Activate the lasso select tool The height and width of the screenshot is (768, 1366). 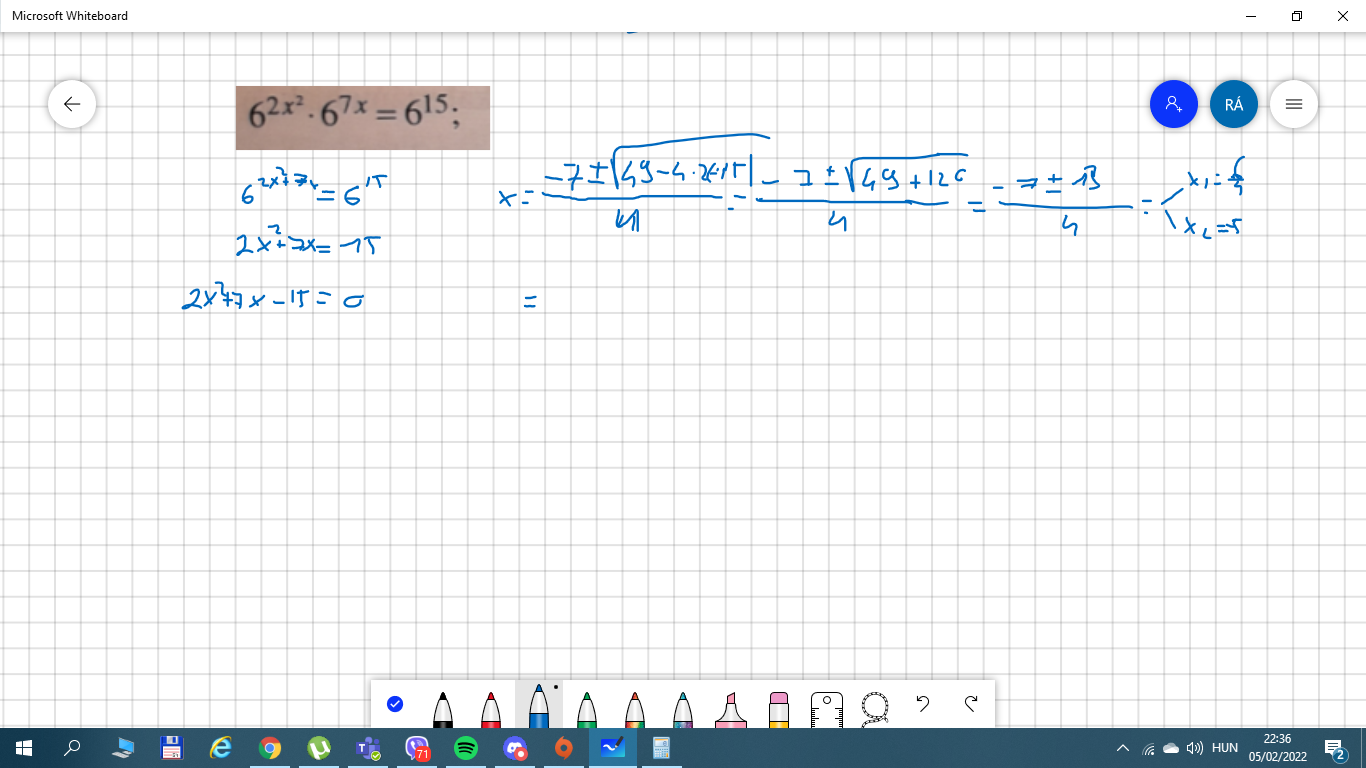click(875, 706)
